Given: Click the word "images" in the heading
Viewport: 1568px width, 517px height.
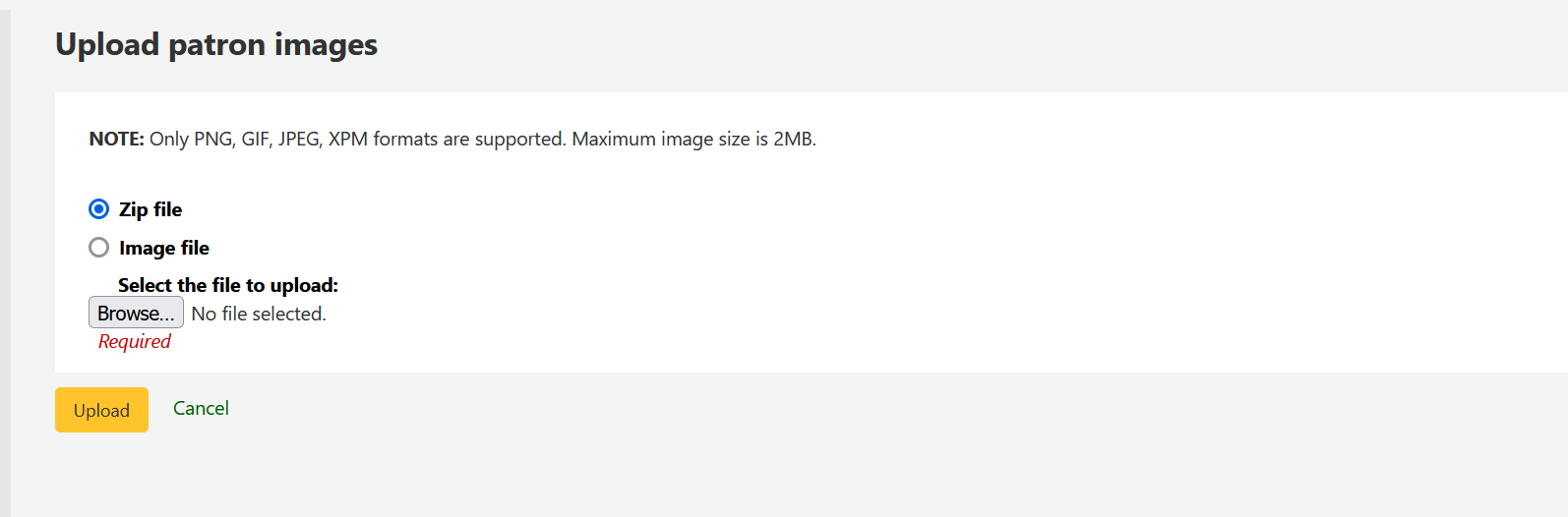Looking at the screenshot, I should pos(326,44).
